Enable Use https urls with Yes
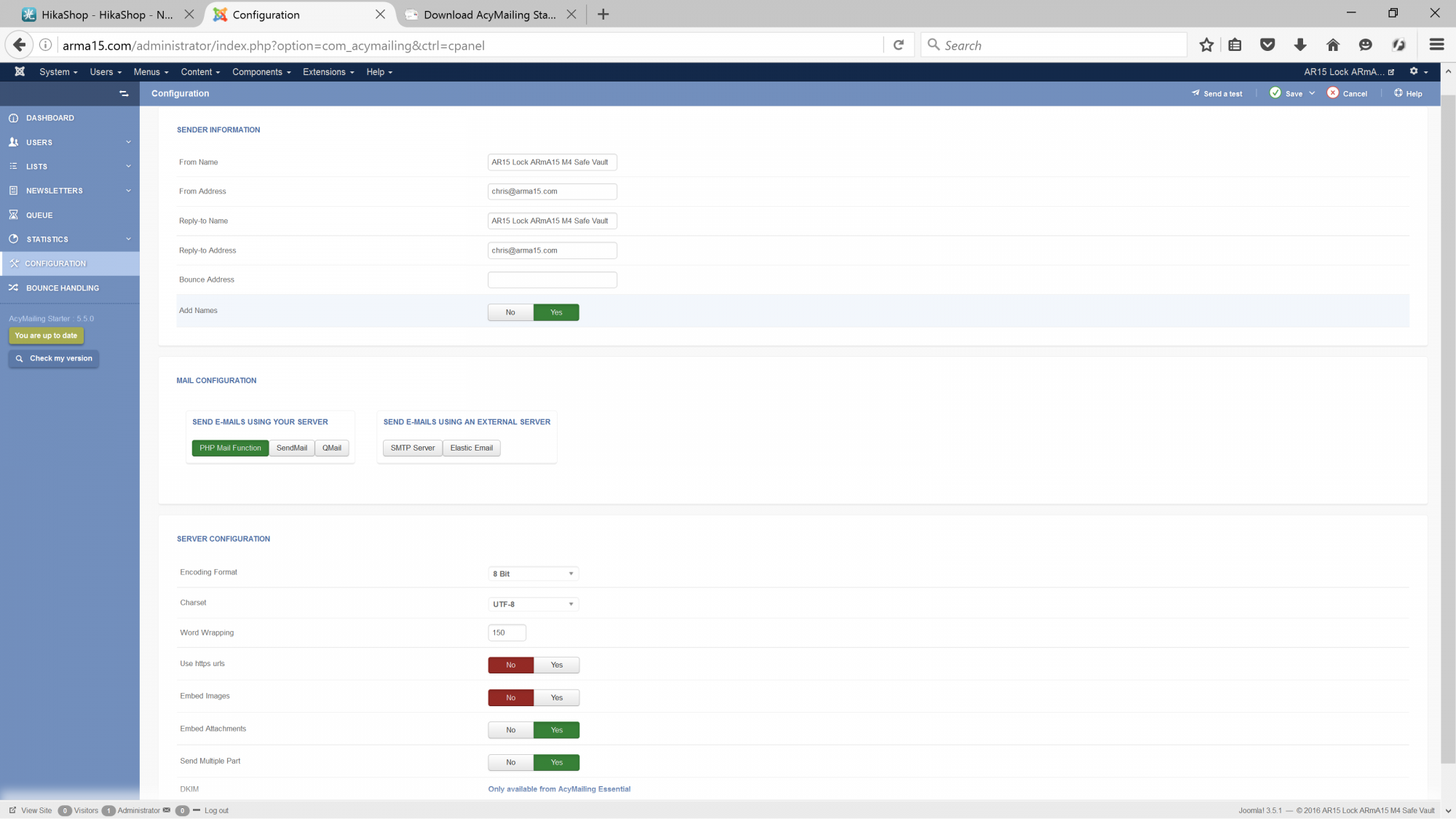Viewport: 1456px width, 819px height. (x=556, y=665)
